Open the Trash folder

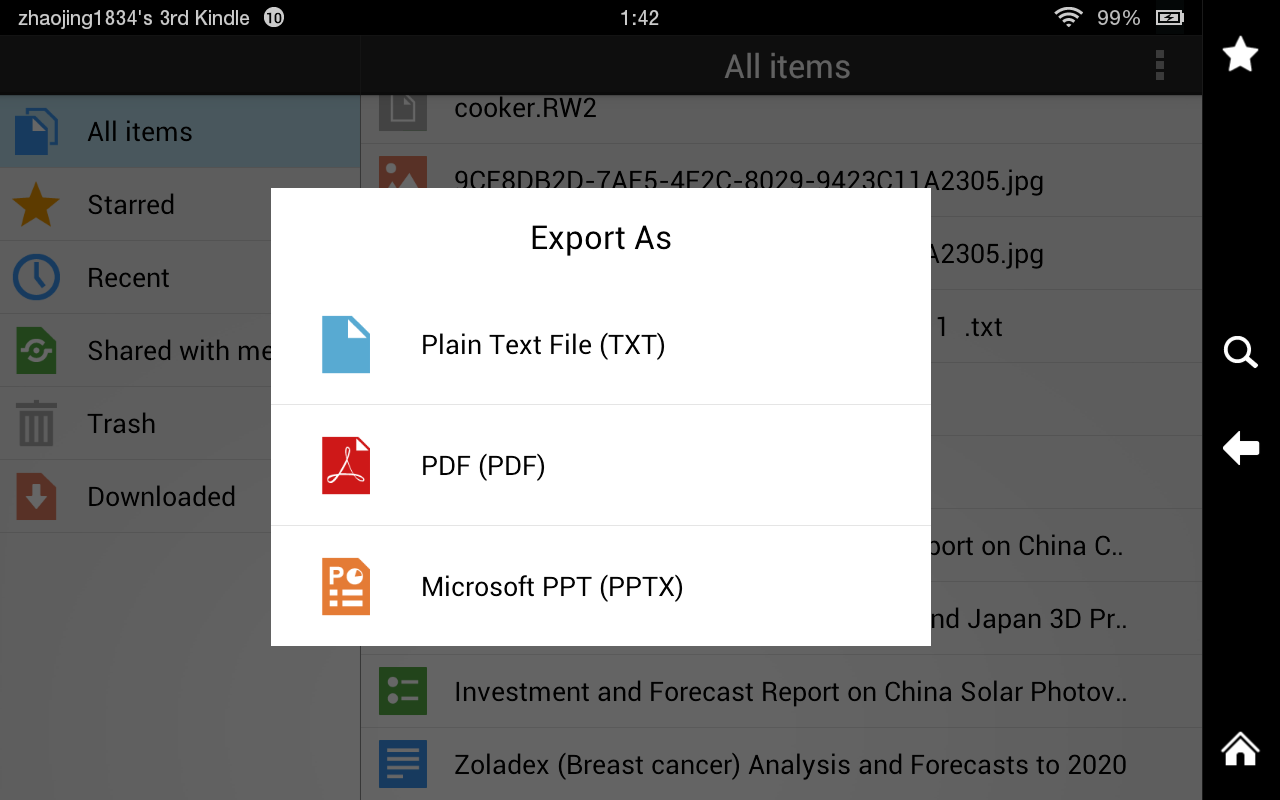(121, 424)
